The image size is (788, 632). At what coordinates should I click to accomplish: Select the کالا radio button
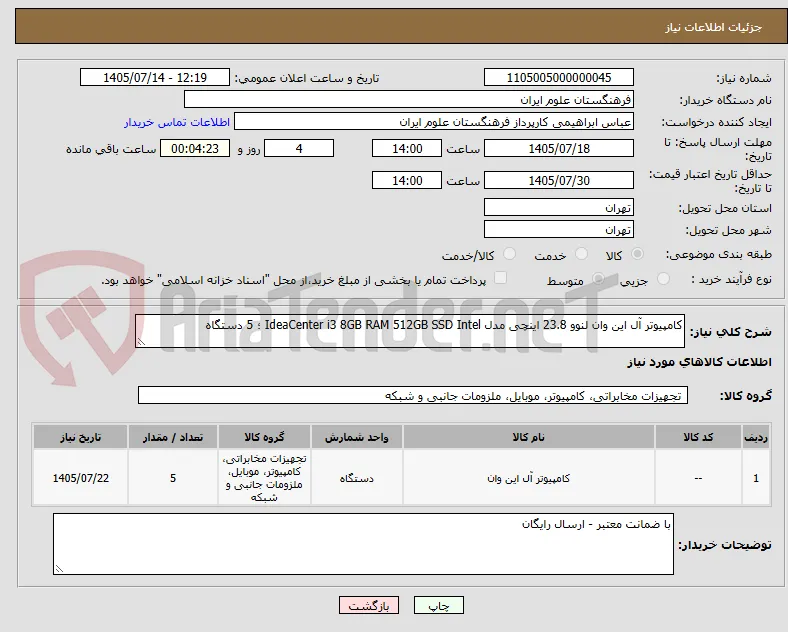point(637,254)
